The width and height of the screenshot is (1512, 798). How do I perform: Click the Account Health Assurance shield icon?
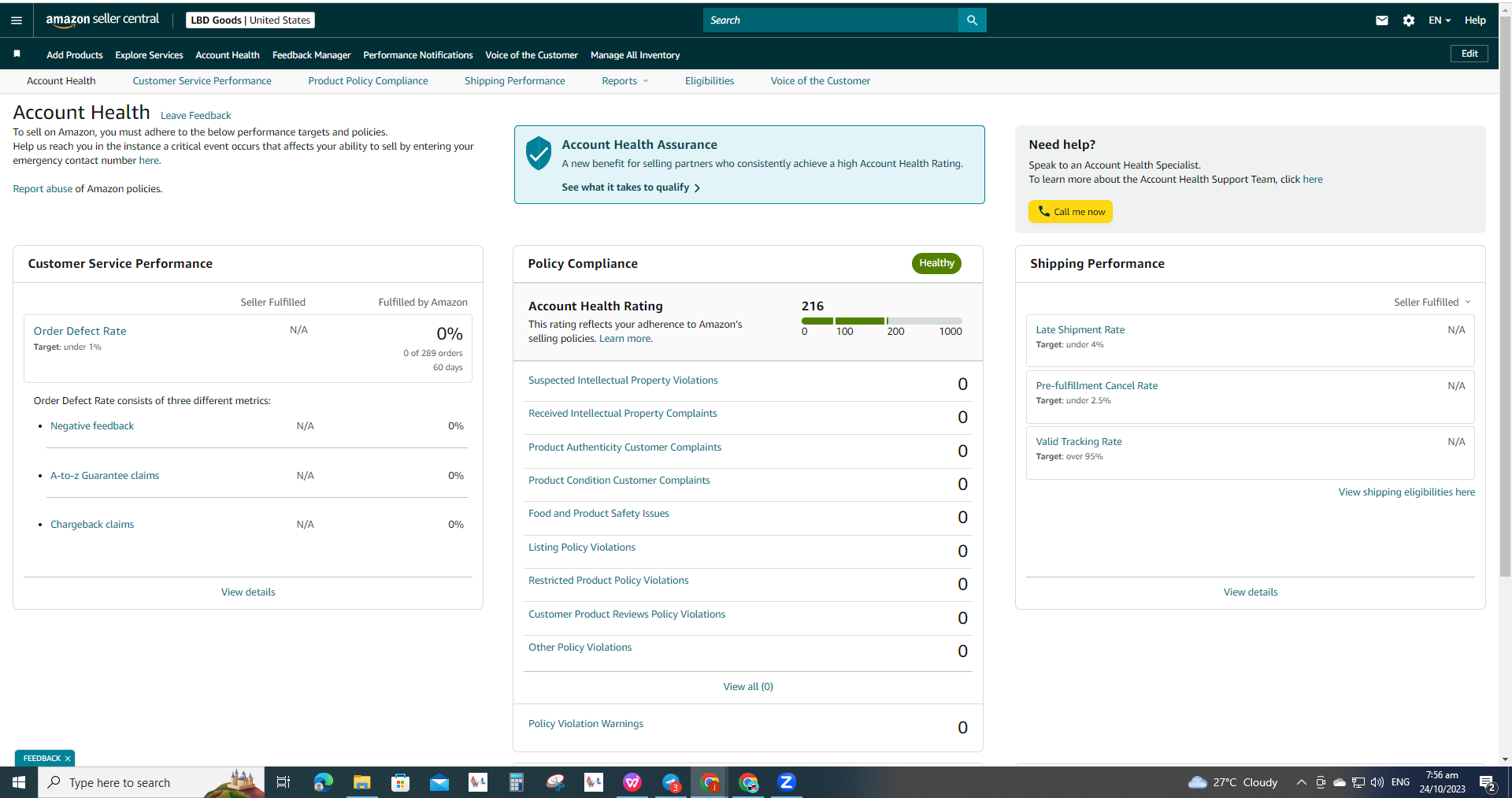coord(539,153)
